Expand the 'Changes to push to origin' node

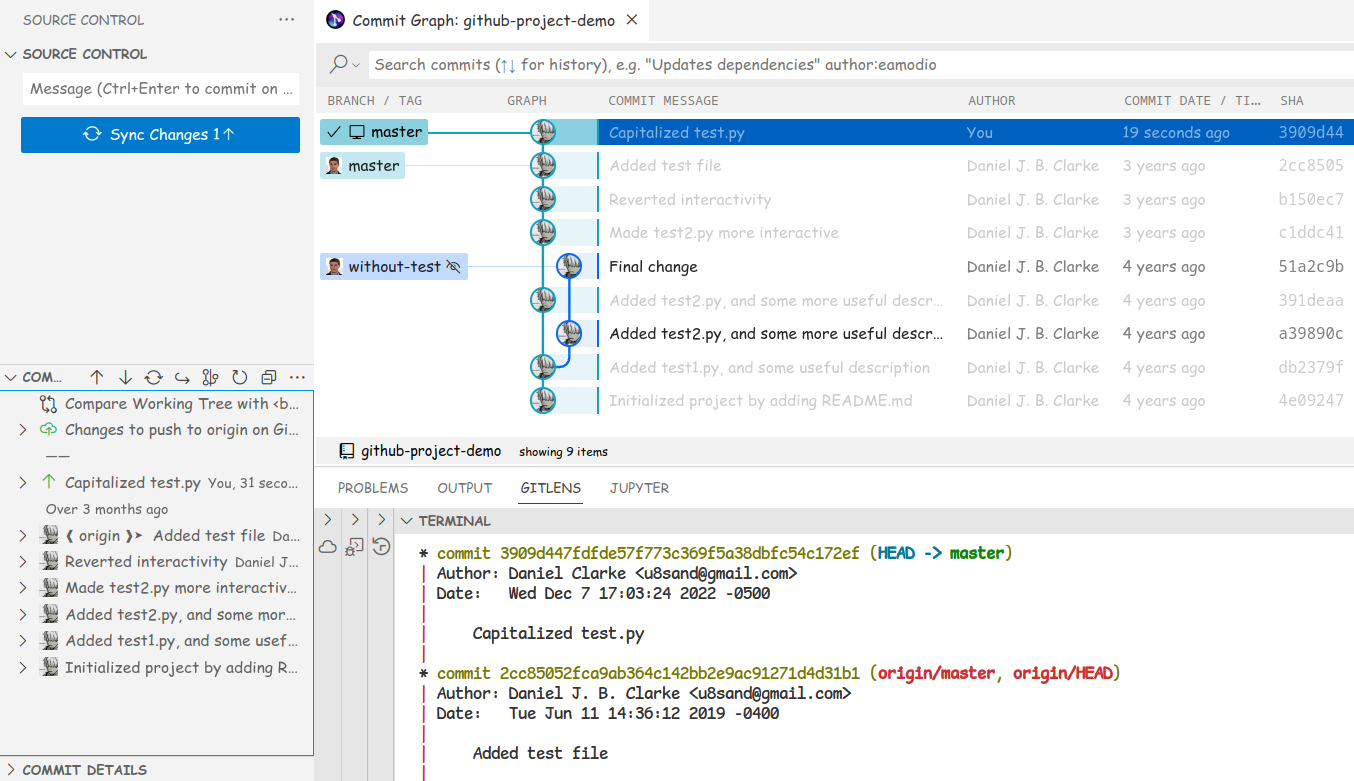[23, 430]
